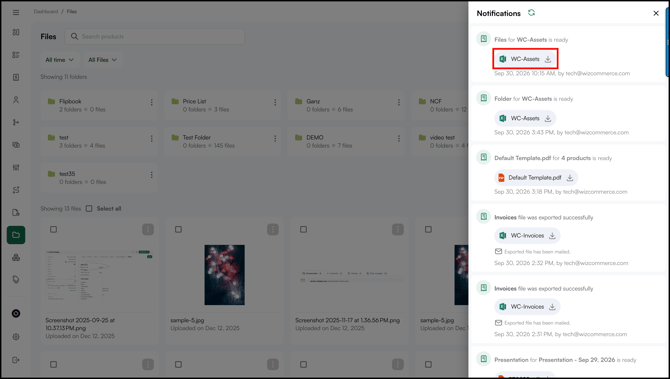
Task: Click the logout icon at the sidebar bottom
Action: coord(16,360)
